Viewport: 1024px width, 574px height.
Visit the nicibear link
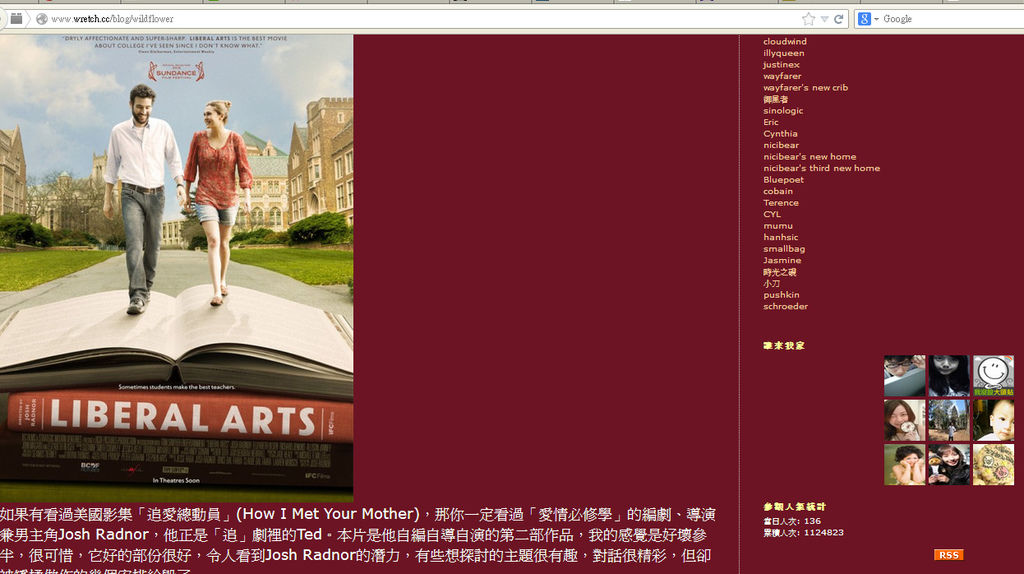(780, 145)
